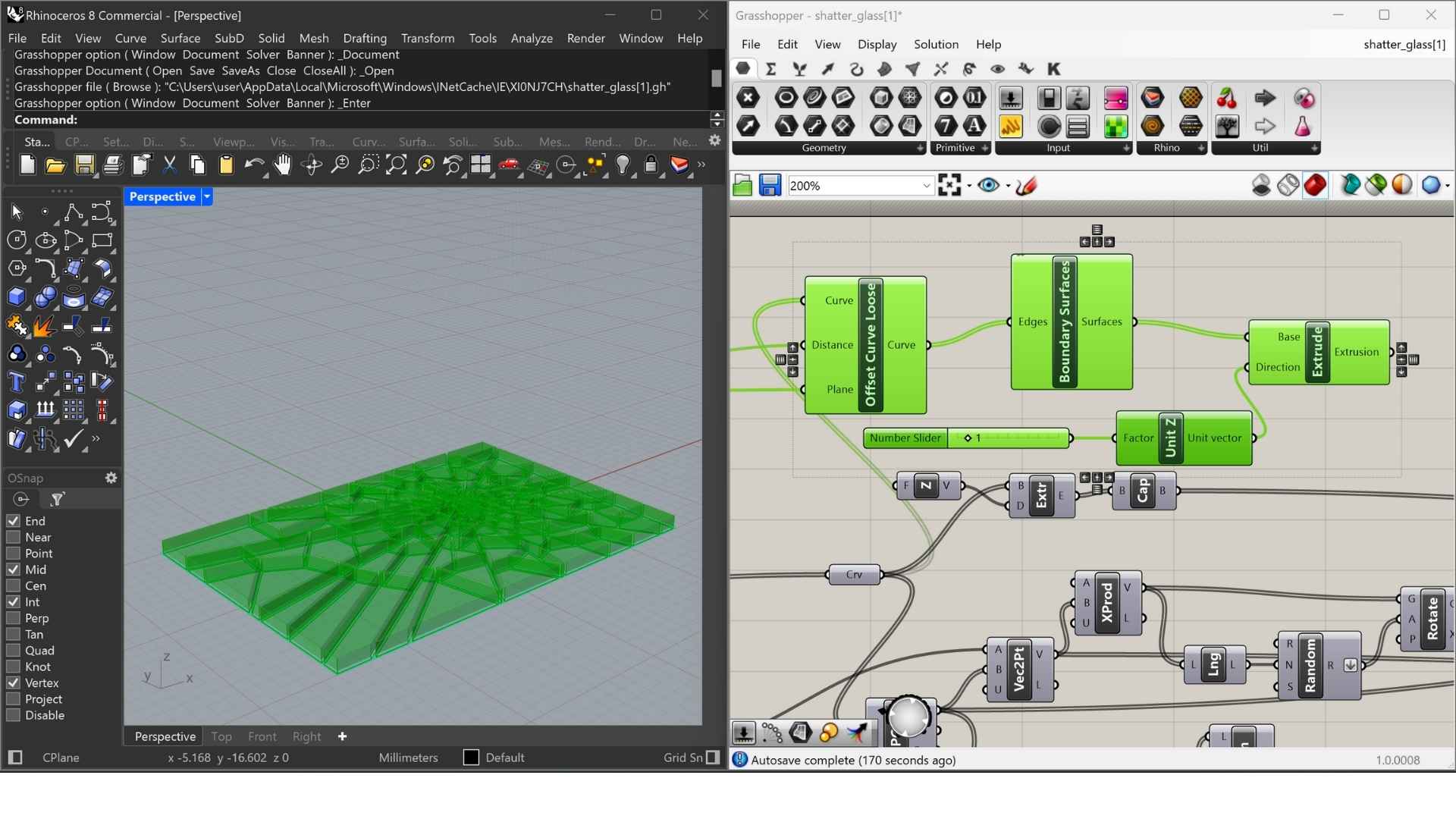The image size is (1456, 819).
Task: Select the Params tab hexagon icon in Grasshopper
Action: pyautogui.click(x=743, y=69)
